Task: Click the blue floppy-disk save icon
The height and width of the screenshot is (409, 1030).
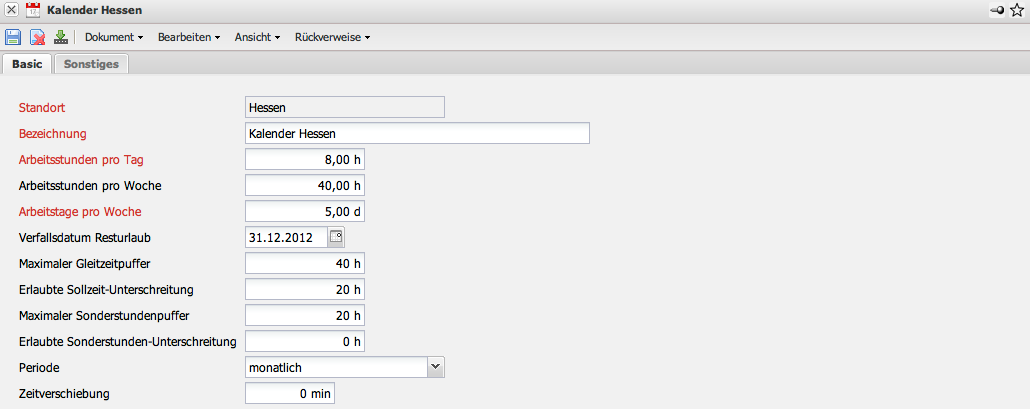Action: pos(13,38)
